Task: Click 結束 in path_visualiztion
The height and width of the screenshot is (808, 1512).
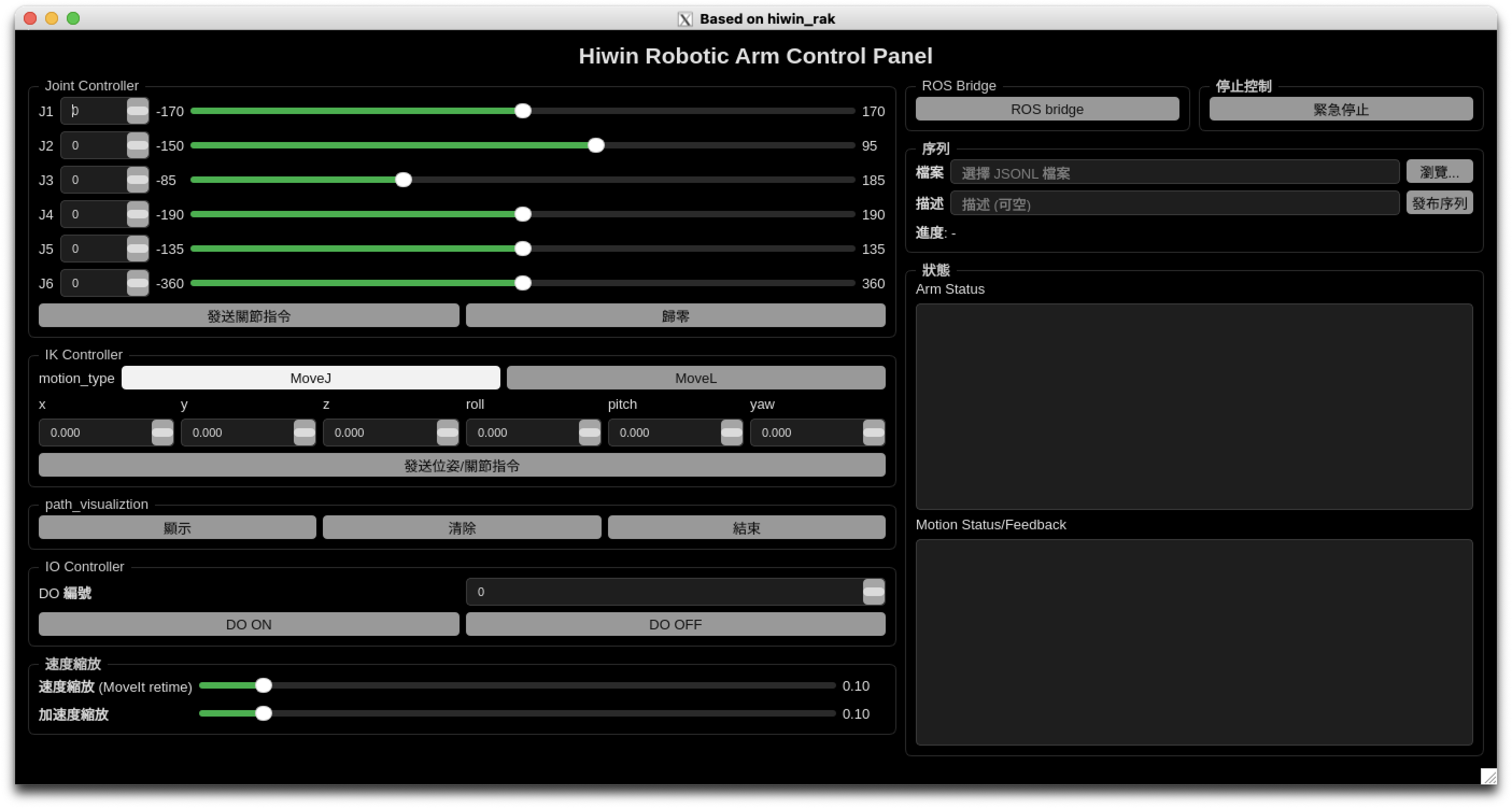Action: tap(747, 528)
